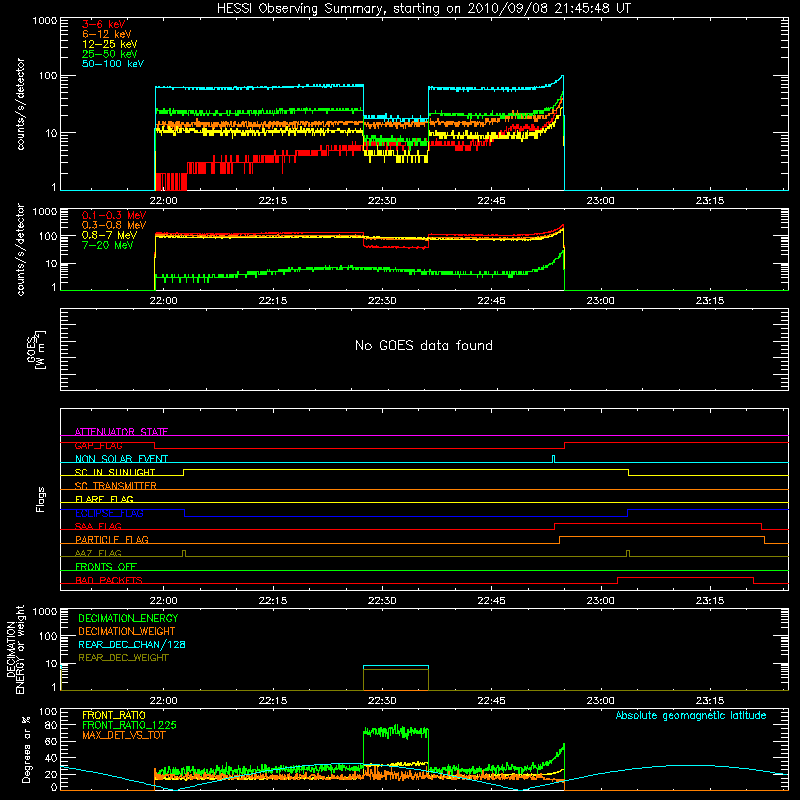Image resolution: width=800 pixels, height=800 pixels.
Task: Click the SAA_FLAG label
Action: click(x=98, y=526)
